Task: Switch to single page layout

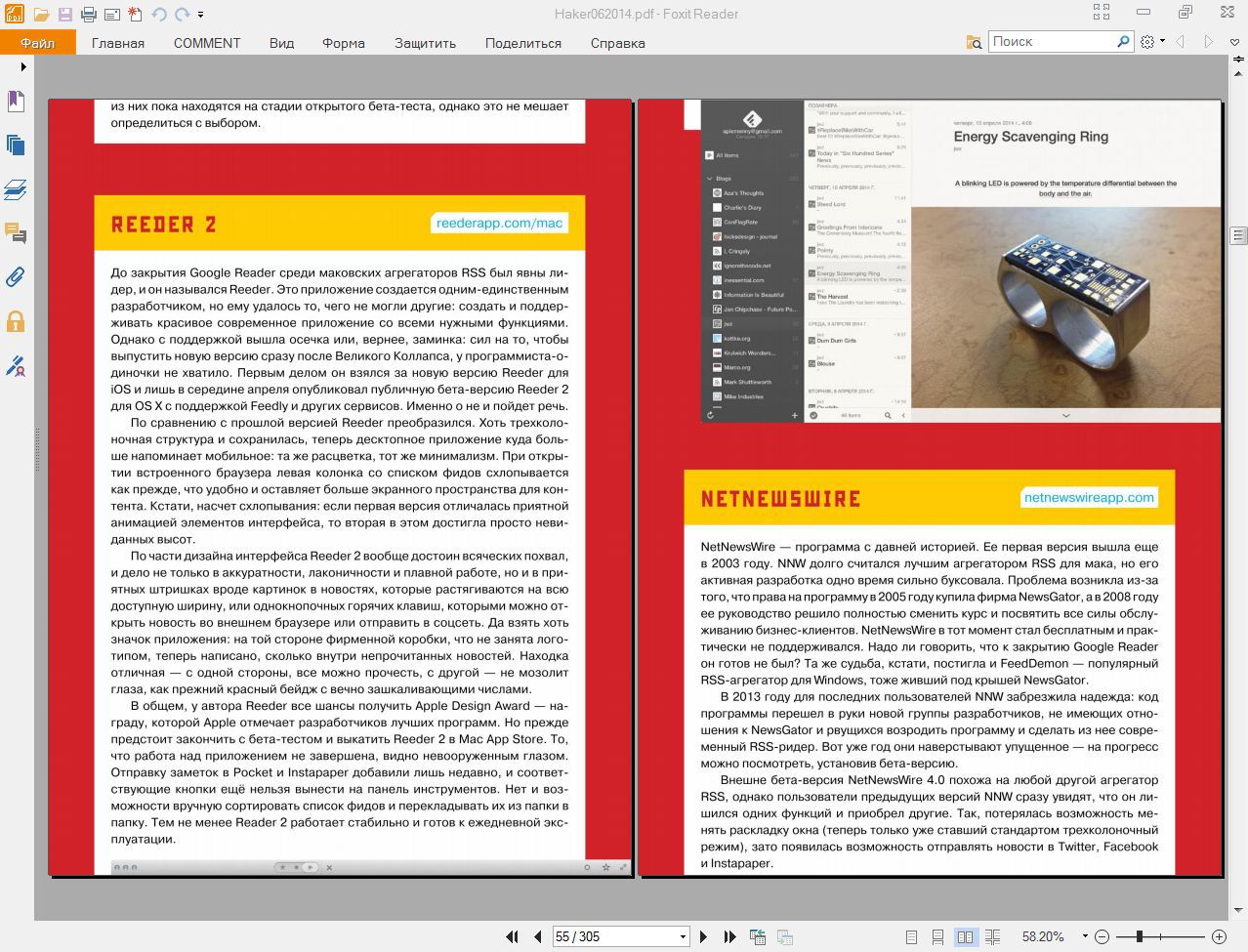Action: coord(911,937)
